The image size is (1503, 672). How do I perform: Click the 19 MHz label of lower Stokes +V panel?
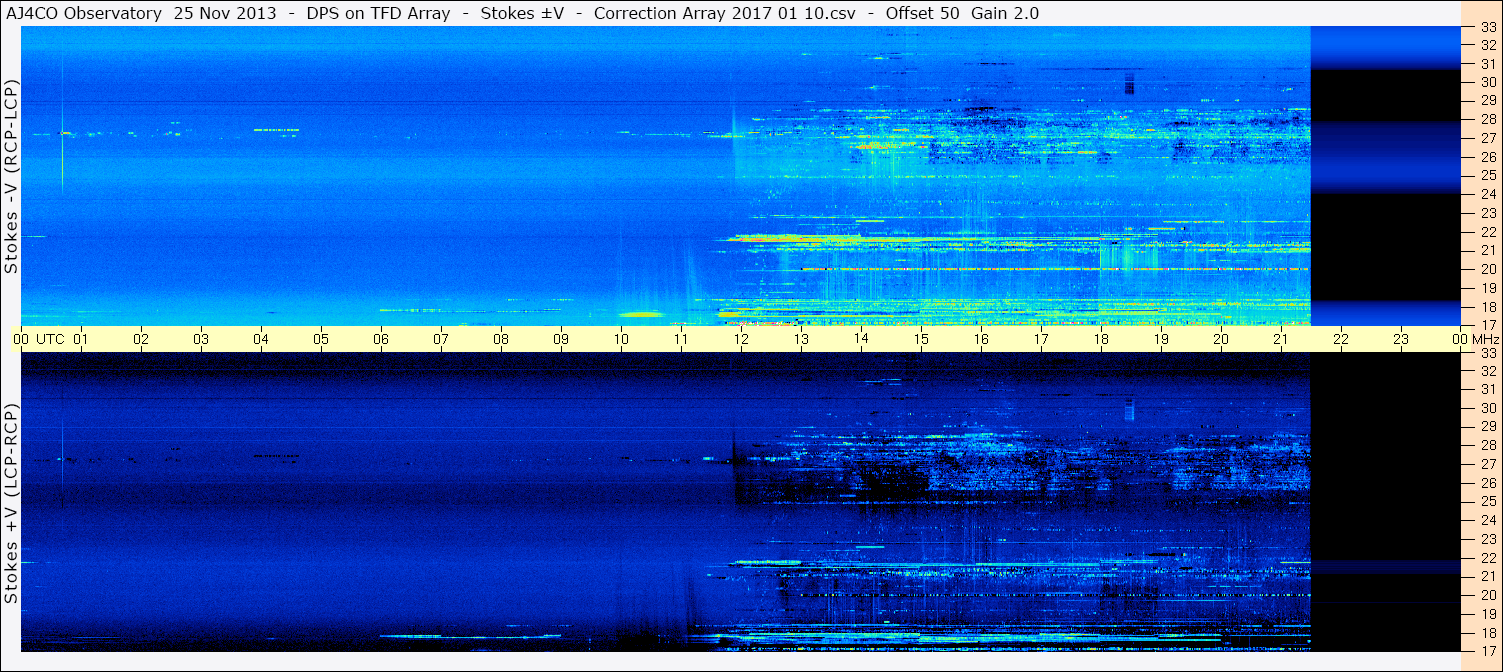tap(1488, 613)
